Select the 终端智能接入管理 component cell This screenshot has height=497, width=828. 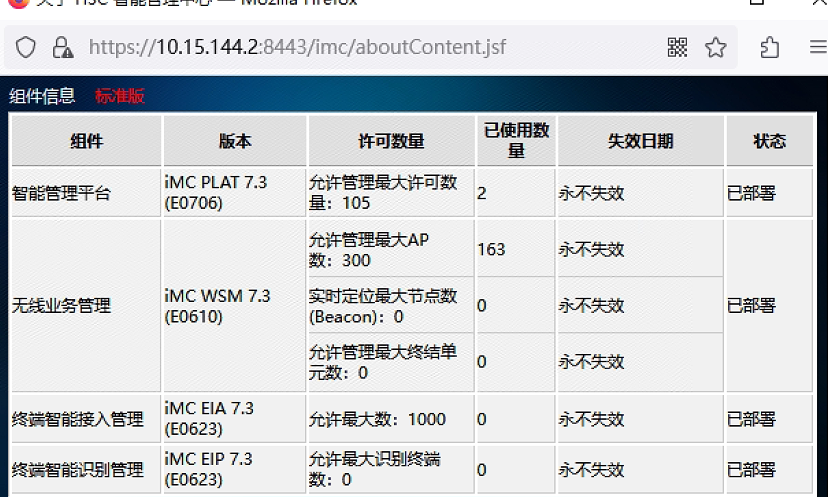[x=86, y=418]
